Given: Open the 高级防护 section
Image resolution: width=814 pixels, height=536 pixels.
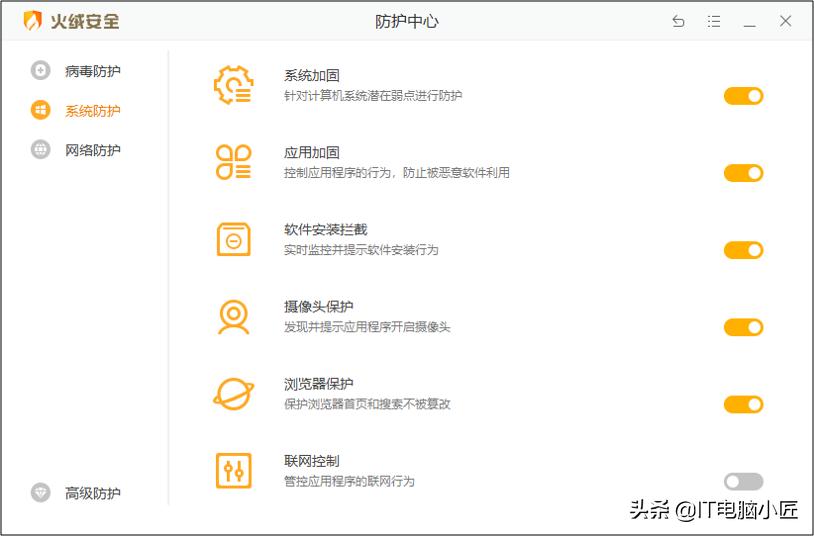Looking at the screenshot, I should point(92,493).
